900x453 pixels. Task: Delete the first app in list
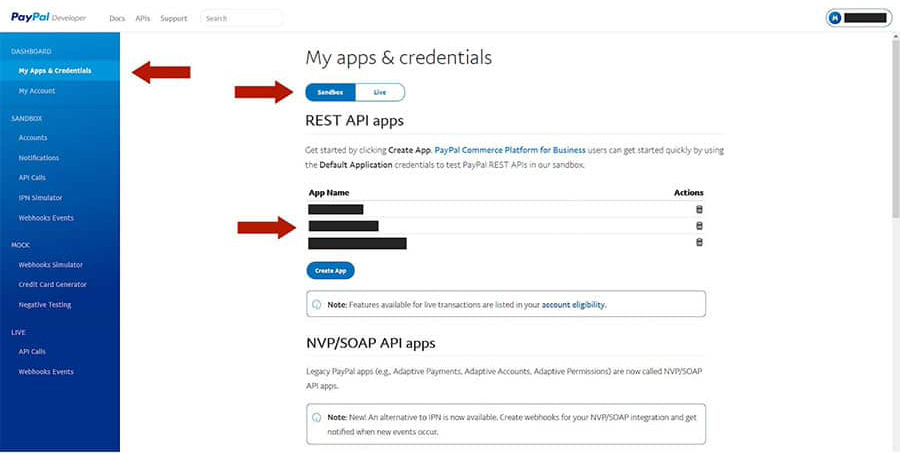coord(699,209)
